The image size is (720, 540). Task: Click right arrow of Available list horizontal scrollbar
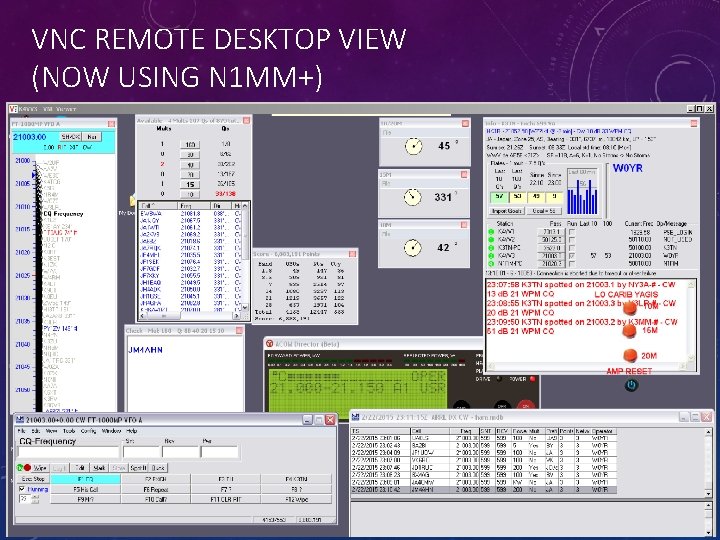tap(236, 316)
